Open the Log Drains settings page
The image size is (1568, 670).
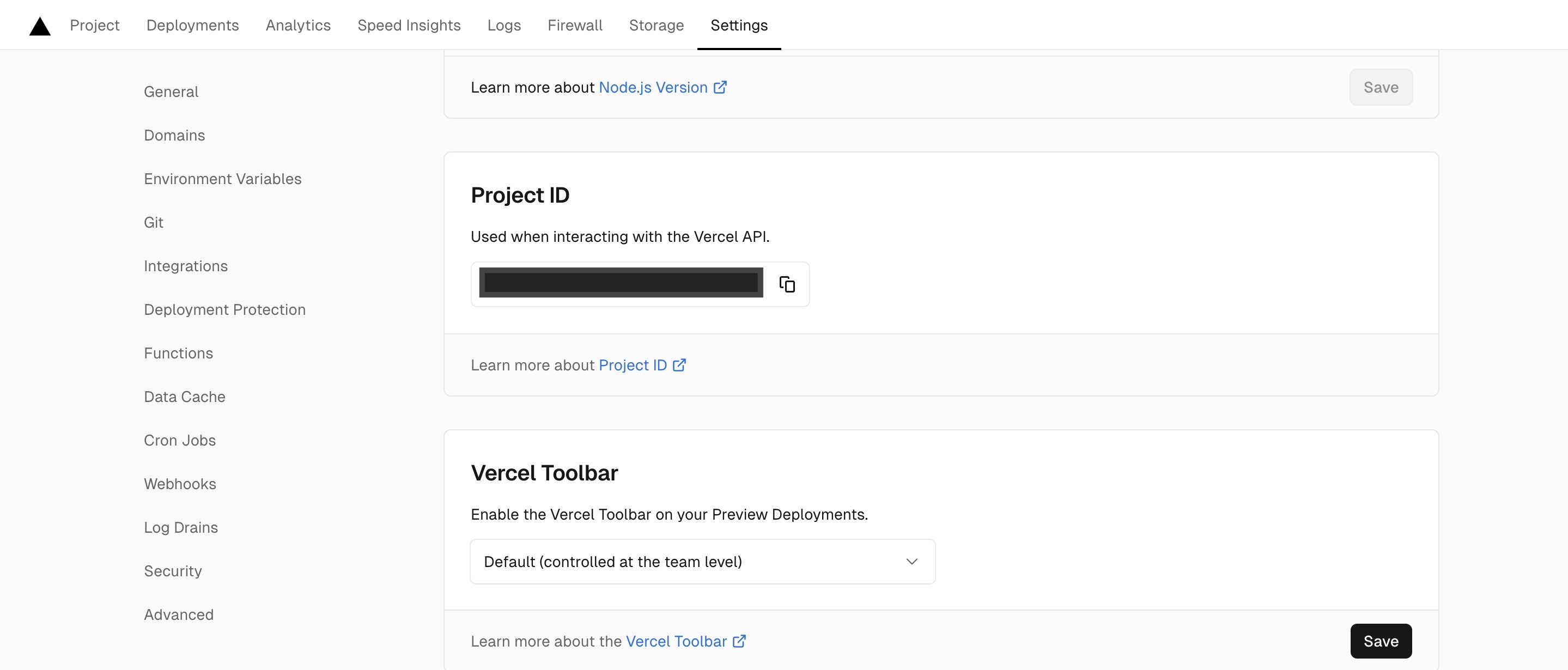(x=181, y=528)
